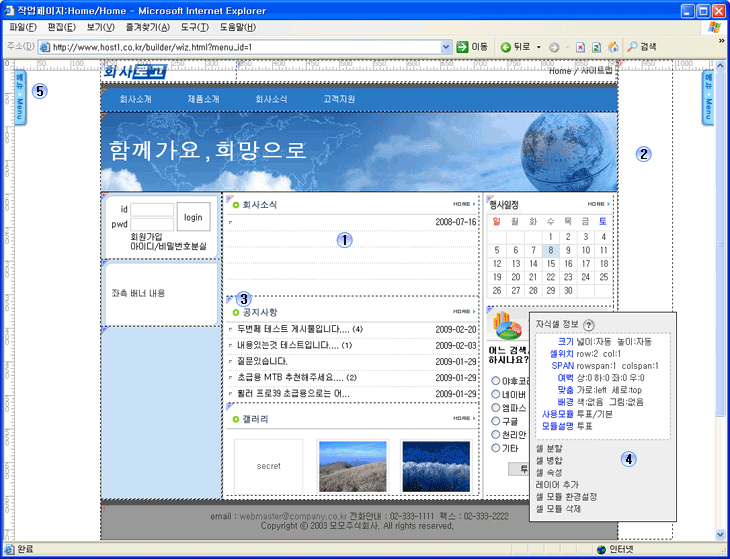Click the cell corner marker at 공지사항 section
The width and height of the screenshot is (730, 559).
pos(229,298)
